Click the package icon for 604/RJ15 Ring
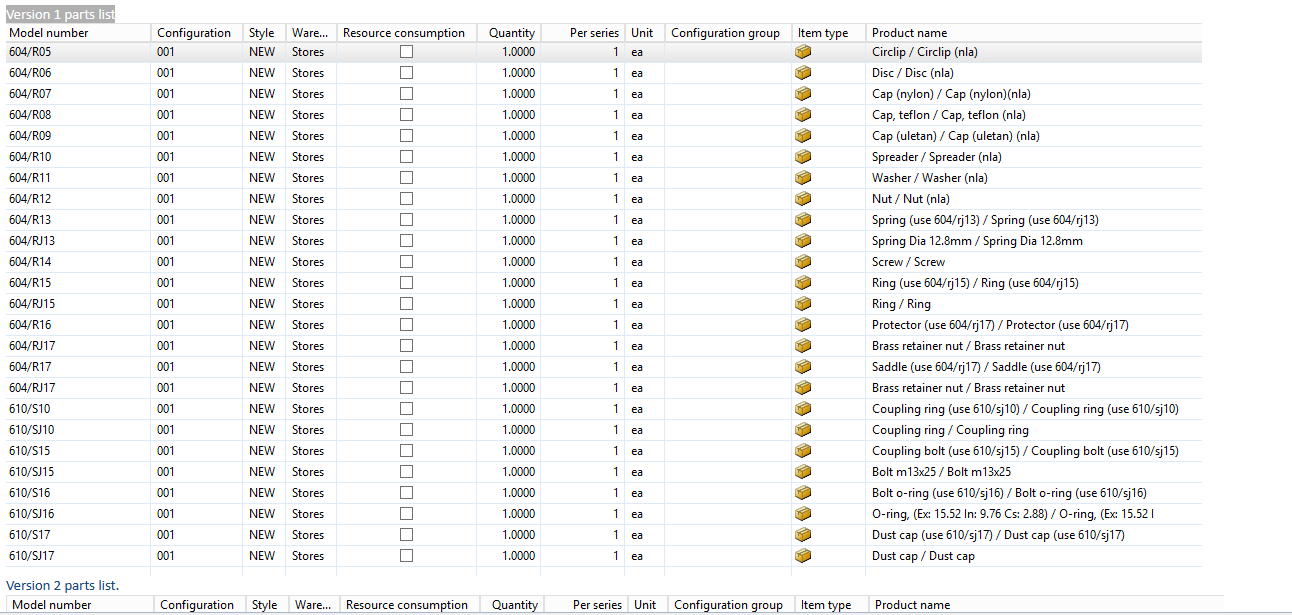This screenshot has height=615, width=1292. [x=803, y=303]
